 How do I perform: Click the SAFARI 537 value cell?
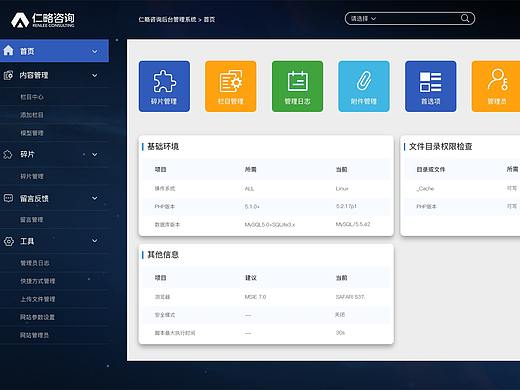click(x=350, y=297)
